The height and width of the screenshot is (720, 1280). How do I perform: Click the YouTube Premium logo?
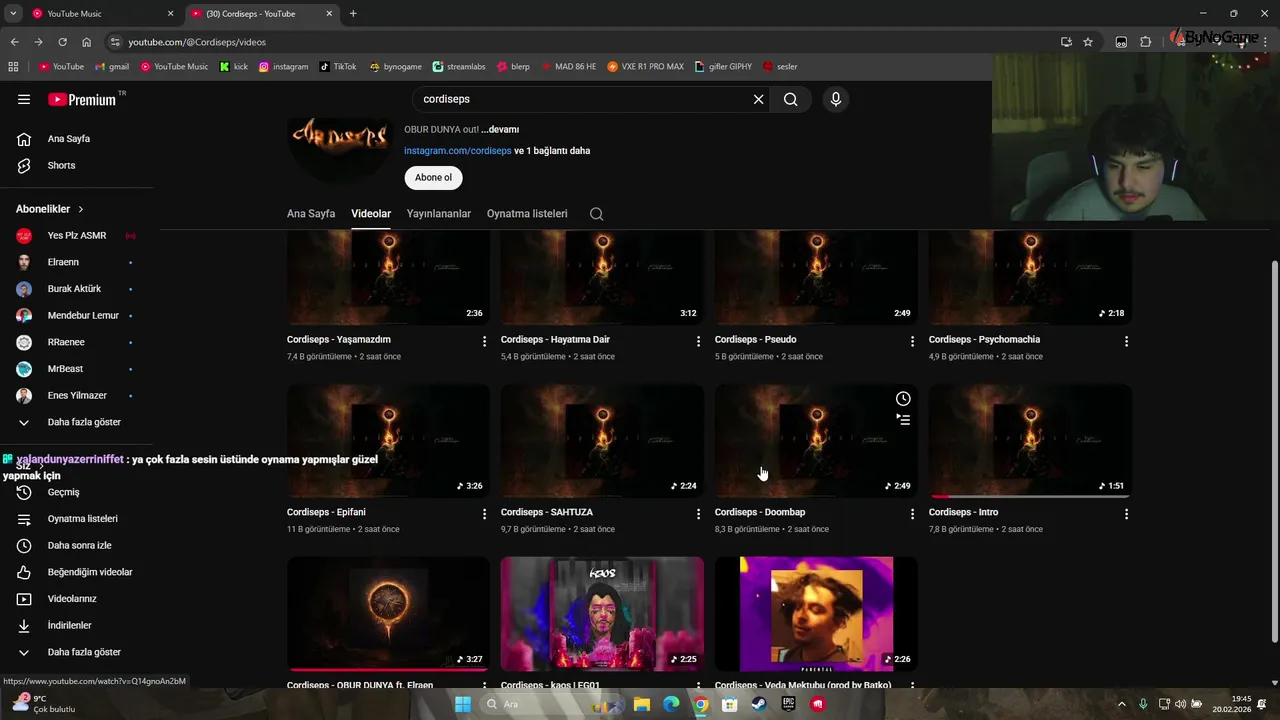(x=82, y=99)
